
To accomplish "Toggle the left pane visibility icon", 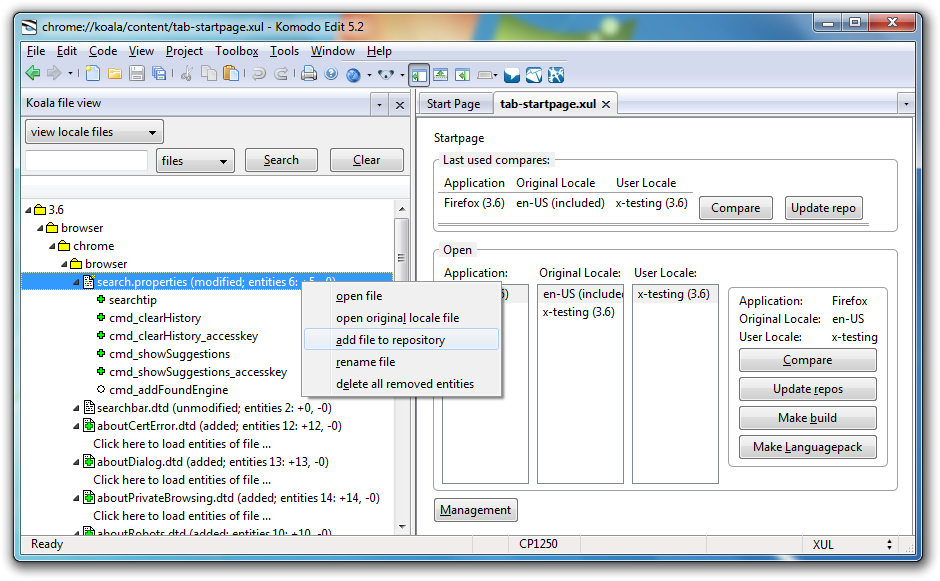I will pyautogui.click(x=419, y=75).
